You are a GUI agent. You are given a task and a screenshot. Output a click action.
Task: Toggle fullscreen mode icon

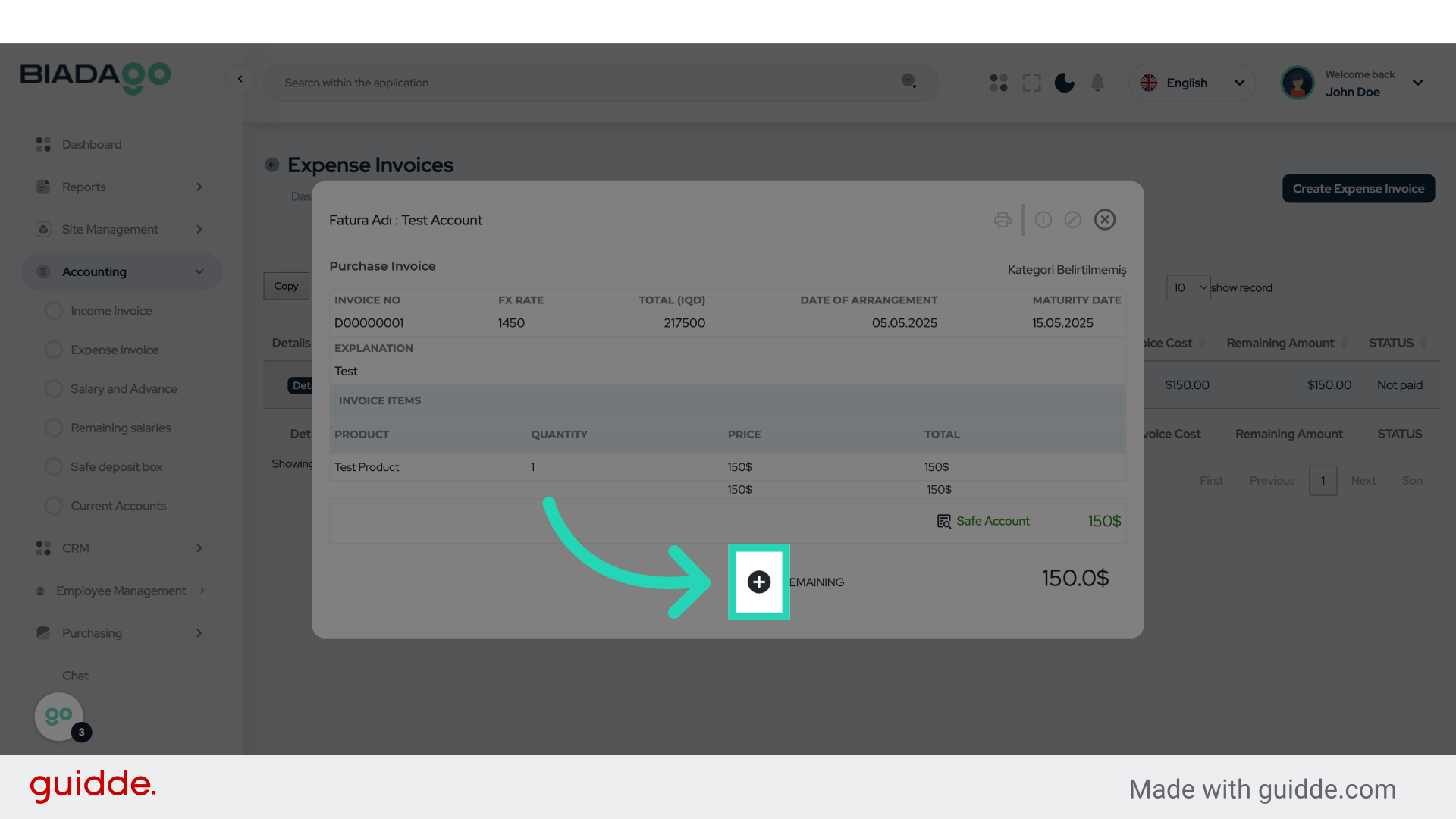1031,83
